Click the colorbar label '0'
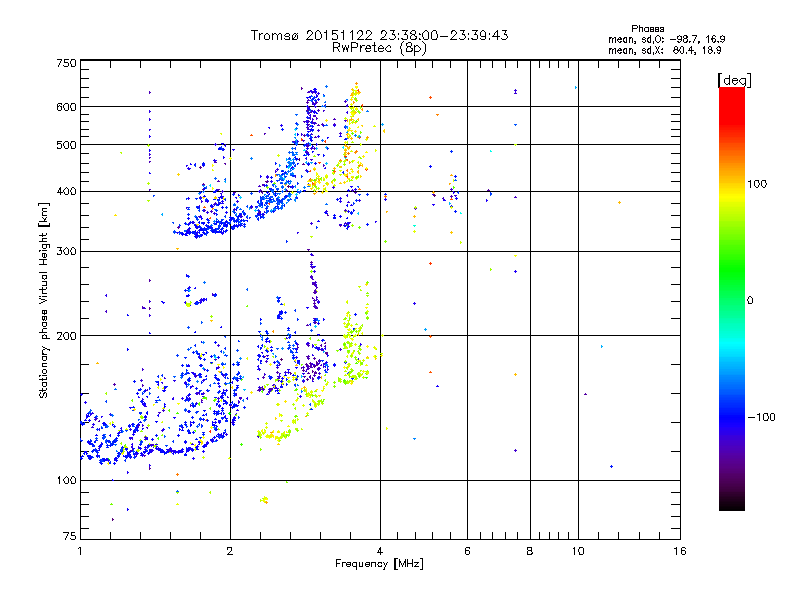The height and width of the screenshot is (600, 800). coord(750,300)
